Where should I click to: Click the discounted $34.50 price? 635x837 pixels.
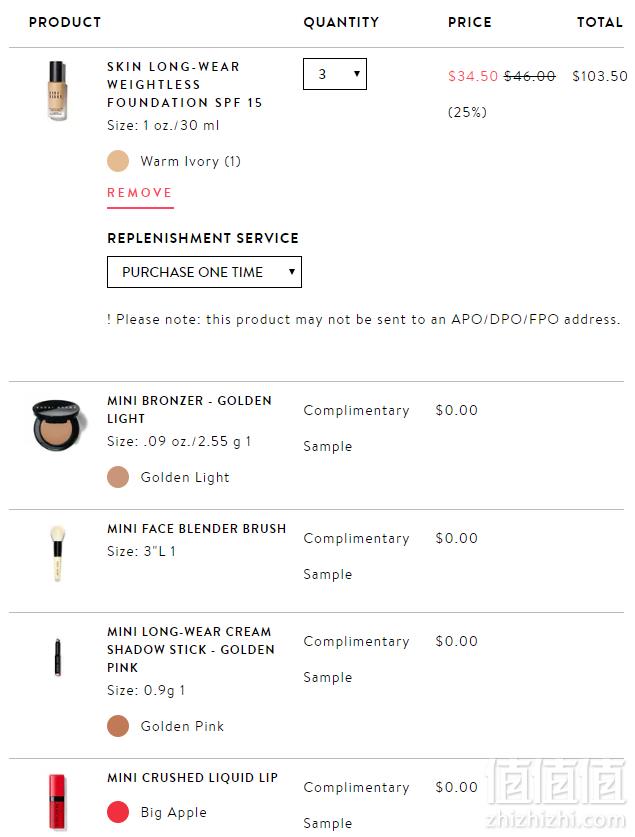click(x=473, y=76)
